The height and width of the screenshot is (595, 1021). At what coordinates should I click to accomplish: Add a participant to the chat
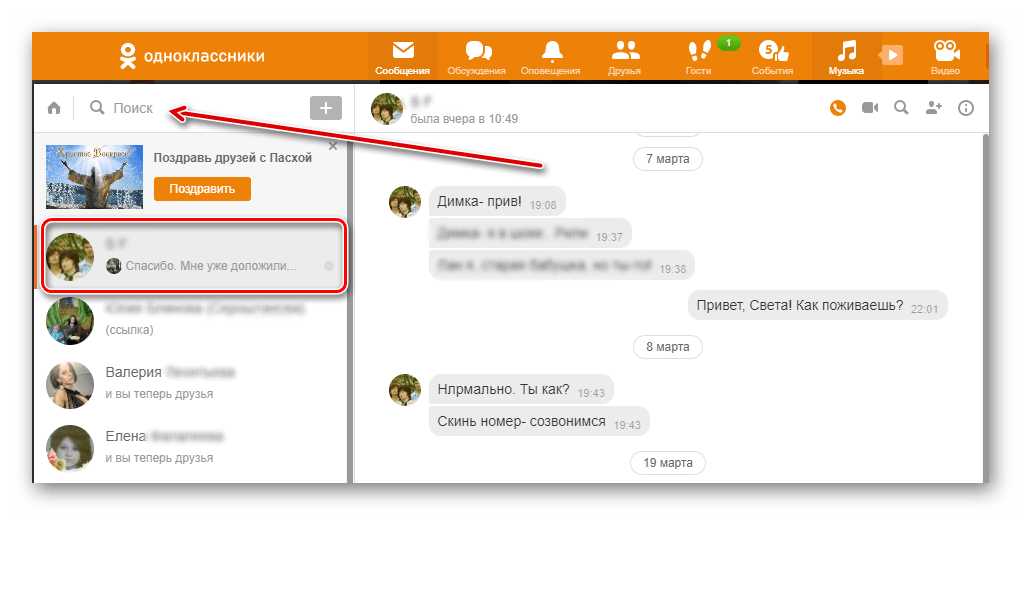(x=934, y=107)
